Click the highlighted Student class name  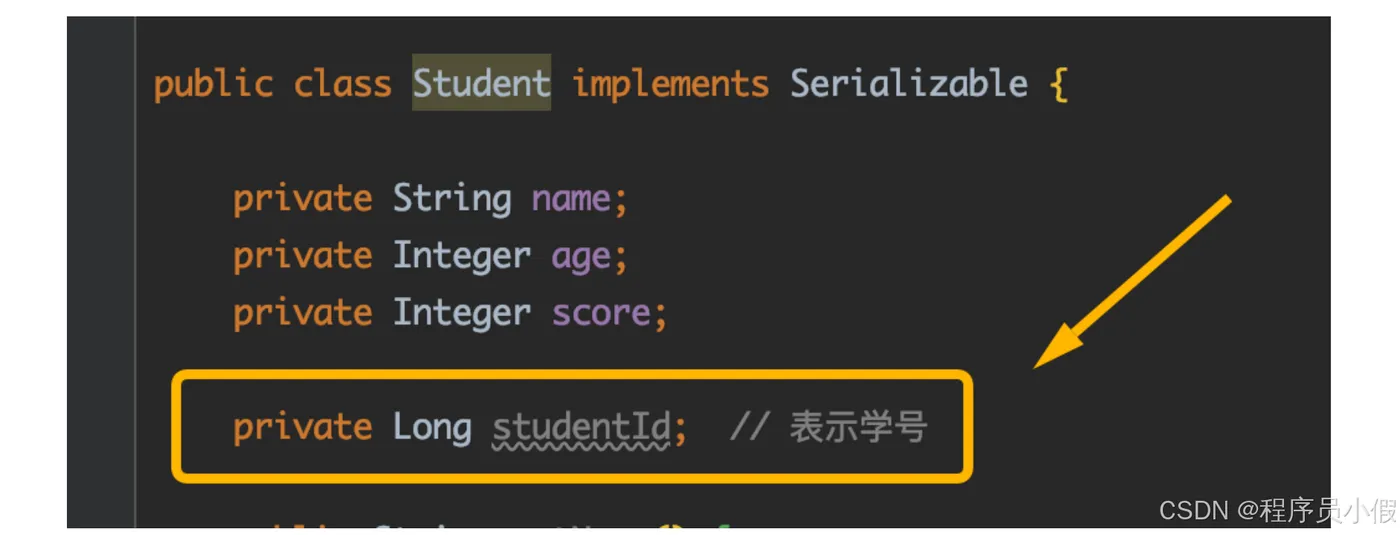pos(481,83)
